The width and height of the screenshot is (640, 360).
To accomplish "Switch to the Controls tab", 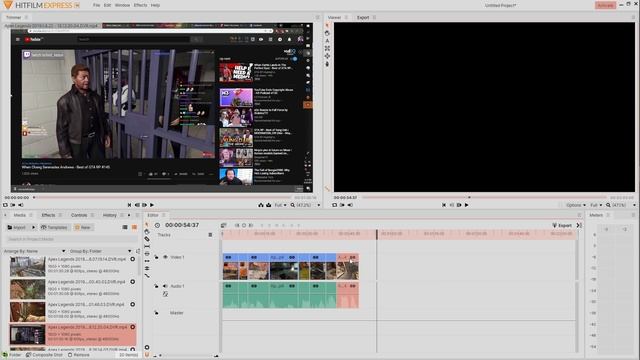I will click(x=79, y=215).
